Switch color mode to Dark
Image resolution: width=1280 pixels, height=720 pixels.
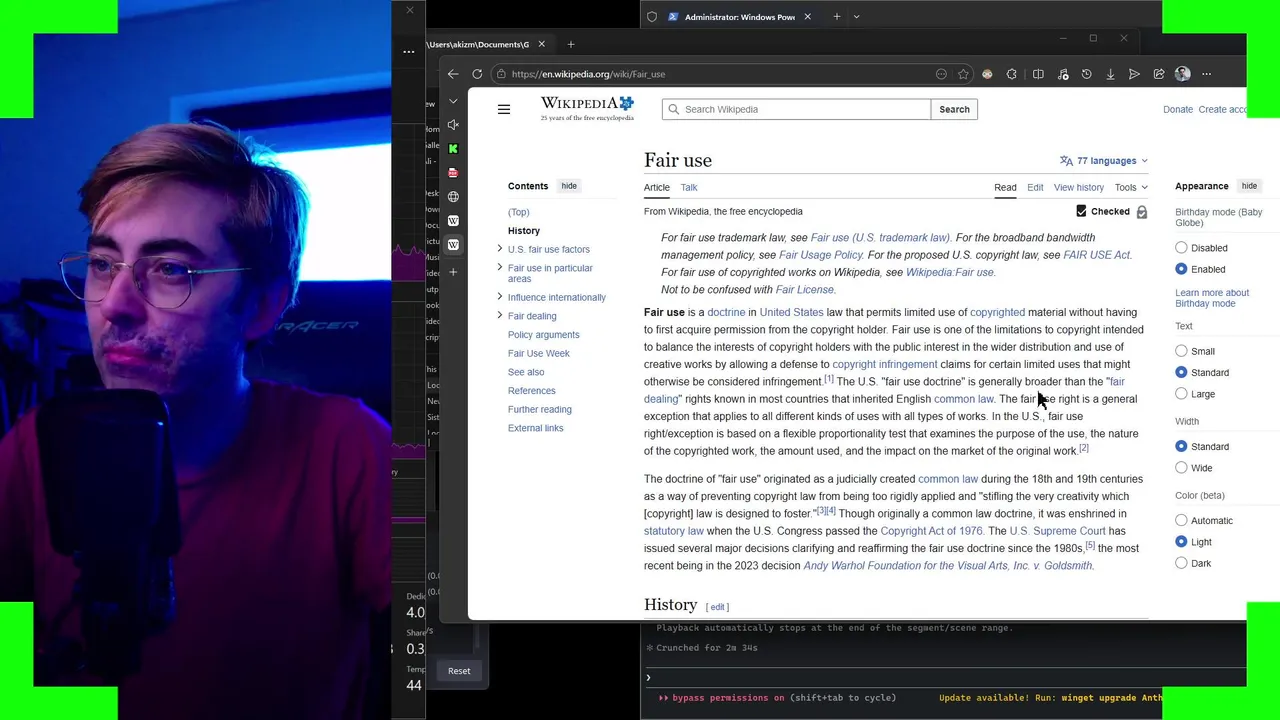(x=1181, y=563)
